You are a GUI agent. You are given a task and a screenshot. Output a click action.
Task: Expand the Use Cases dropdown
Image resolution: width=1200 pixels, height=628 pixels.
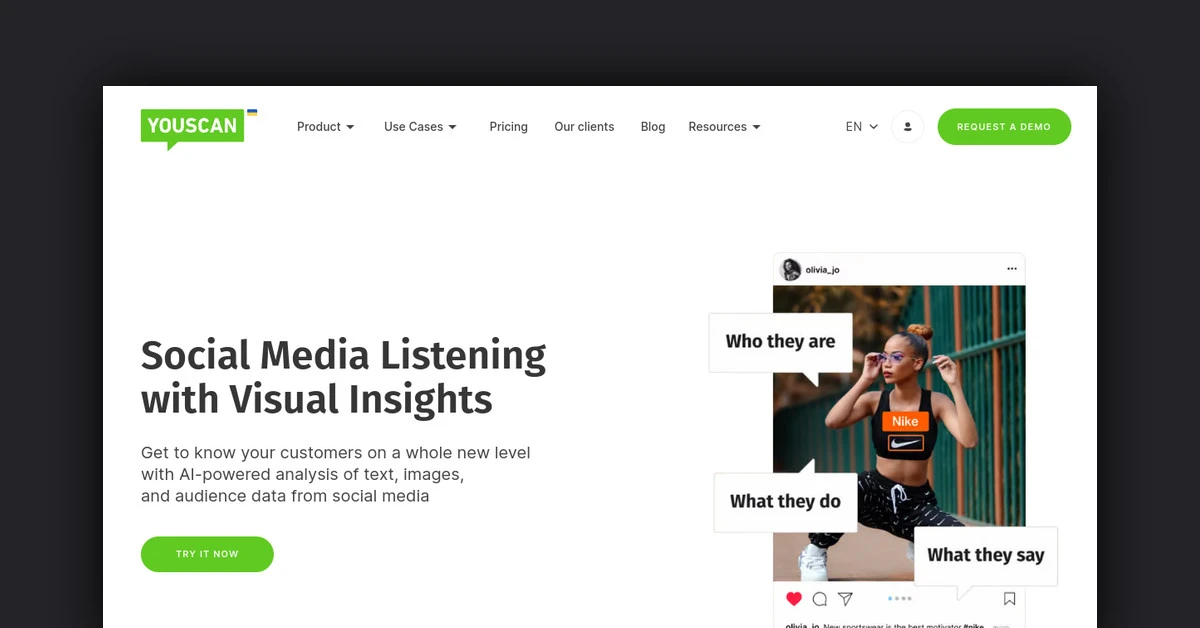pyautogui.click(x=421, y=127)
